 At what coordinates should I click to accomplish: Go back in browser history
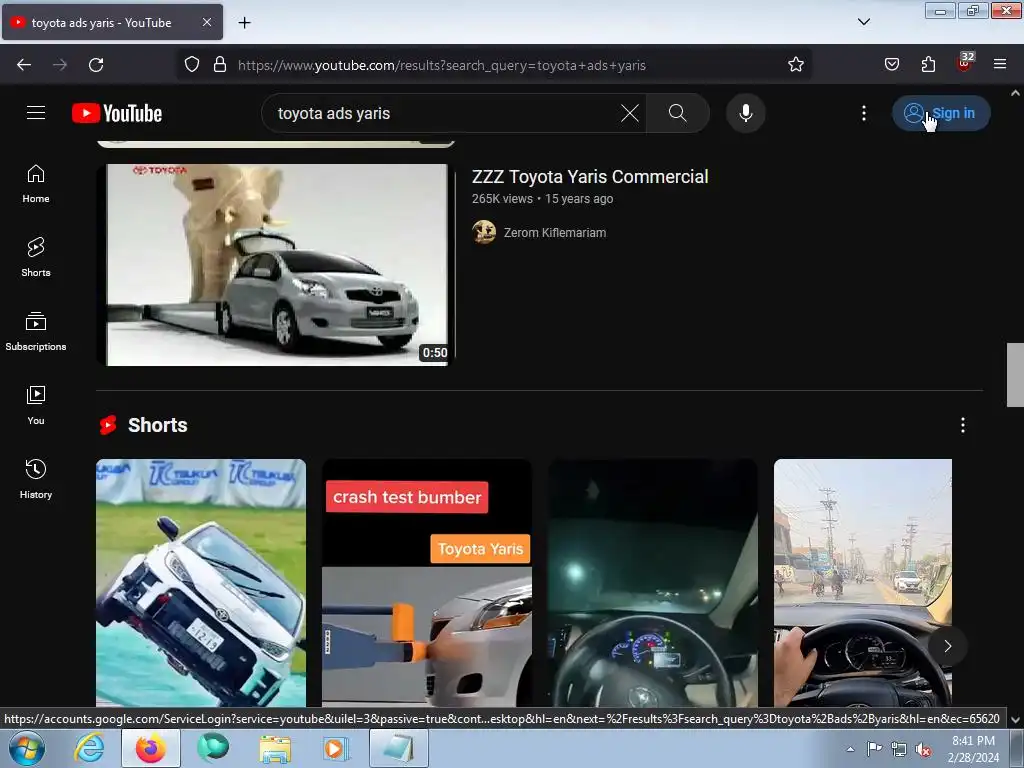coord(24,65)
